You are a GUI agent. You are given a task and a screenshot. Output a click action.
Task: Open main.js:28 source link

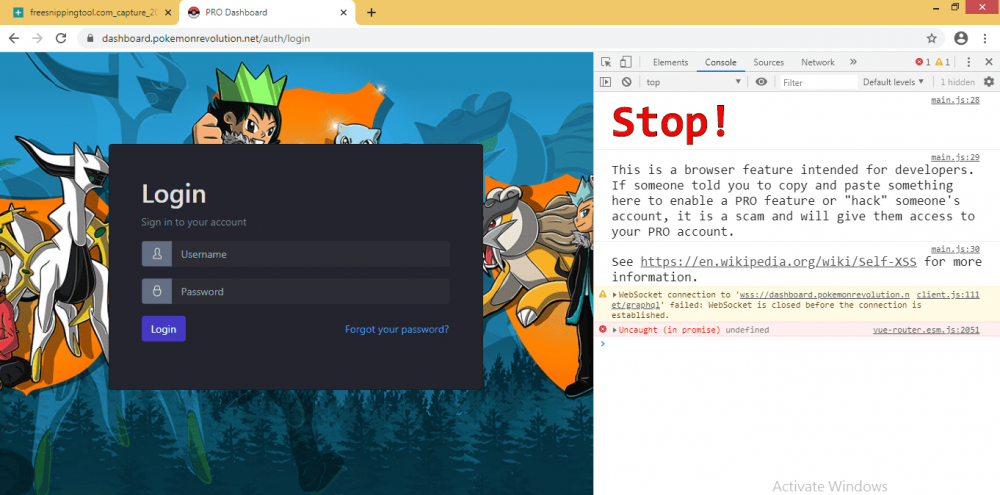(x=955, y=100)
